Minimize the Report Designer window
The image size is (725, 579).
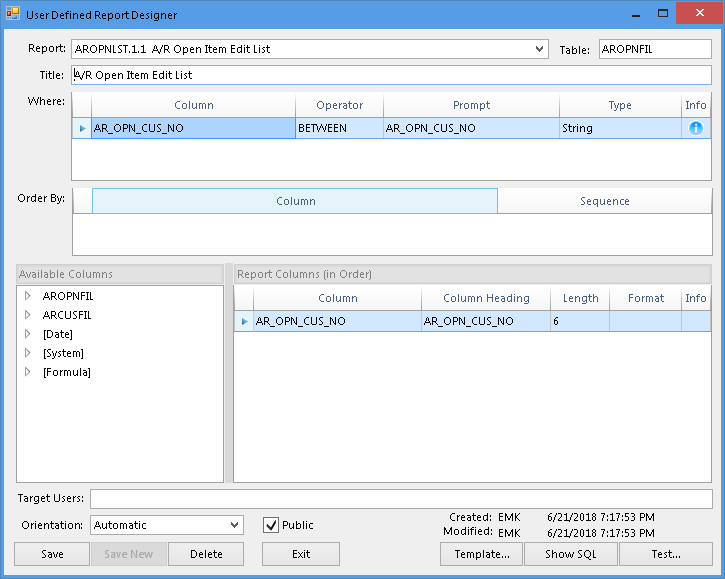[x=636, y=14]
